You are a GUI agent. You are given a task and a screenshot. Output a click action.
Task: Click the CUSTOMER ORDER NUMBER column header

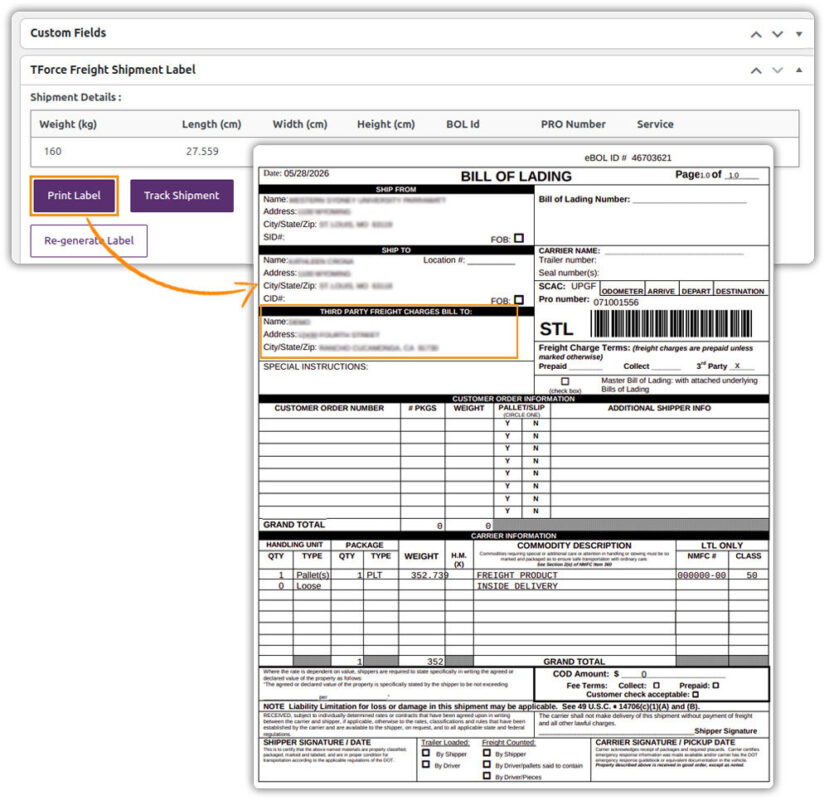[329, 408]
